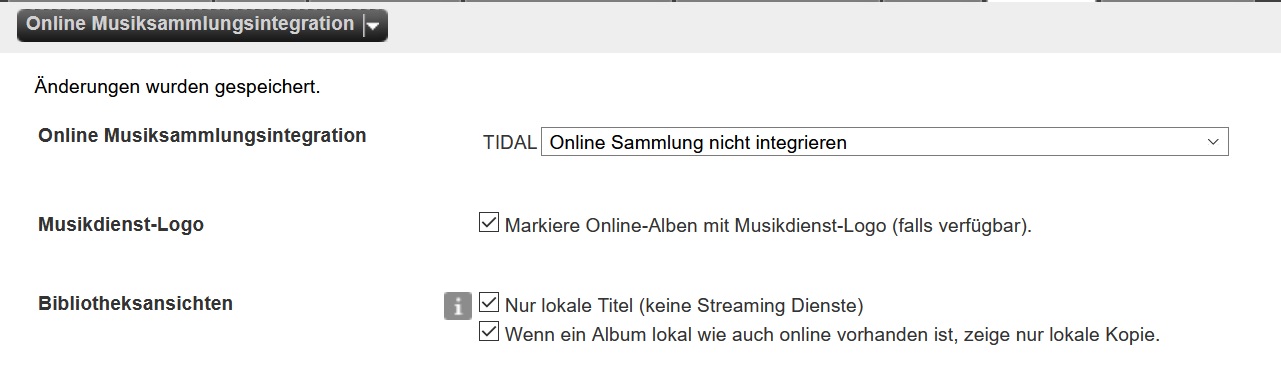Image resolution: width=1281 pixels, height=388 pixels.
Task: Disable the 'zeige nur lokale Kopie' checkbox
Action: click(489, 332)
